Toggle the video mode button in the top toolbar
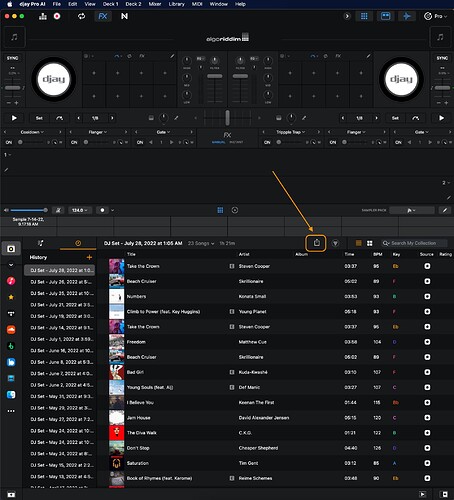 click(385, 16)
